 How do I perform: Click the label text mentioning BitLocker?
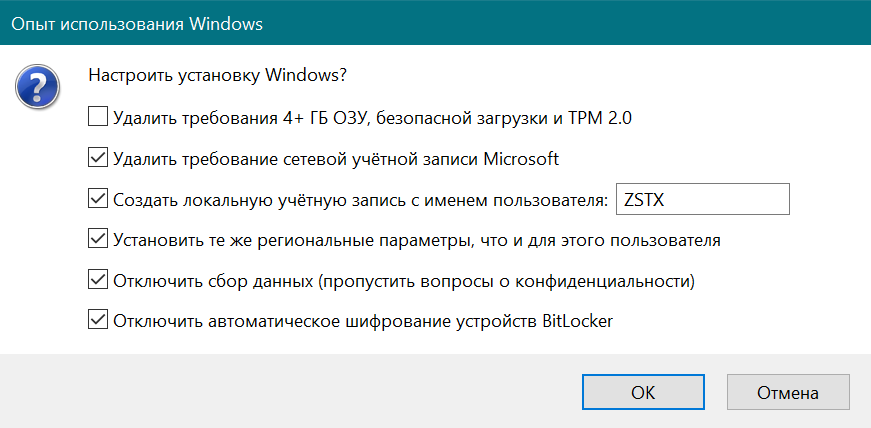coord(363,321)
